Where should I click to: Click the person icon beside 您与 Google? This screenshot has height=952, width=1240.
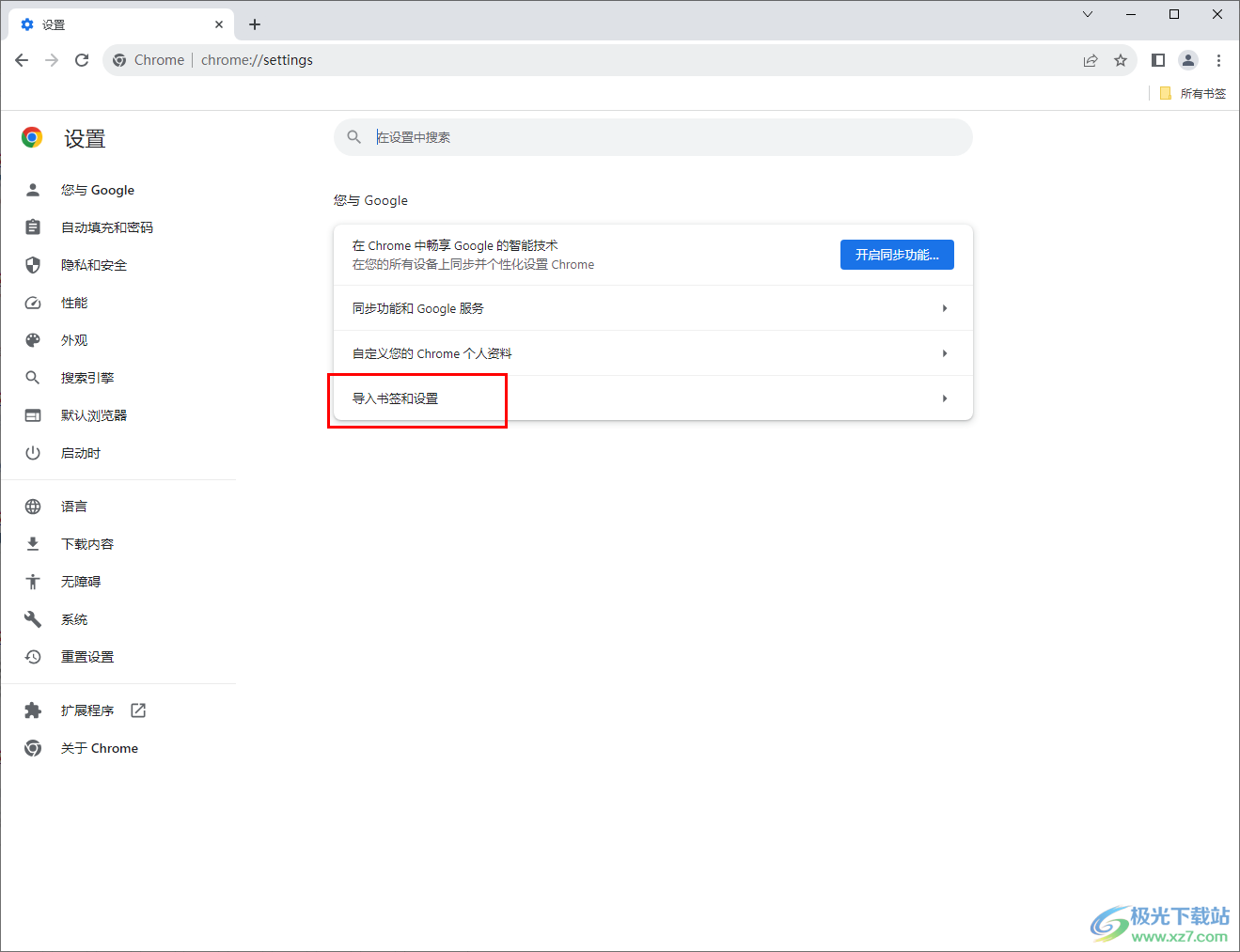tap(33, 190)
